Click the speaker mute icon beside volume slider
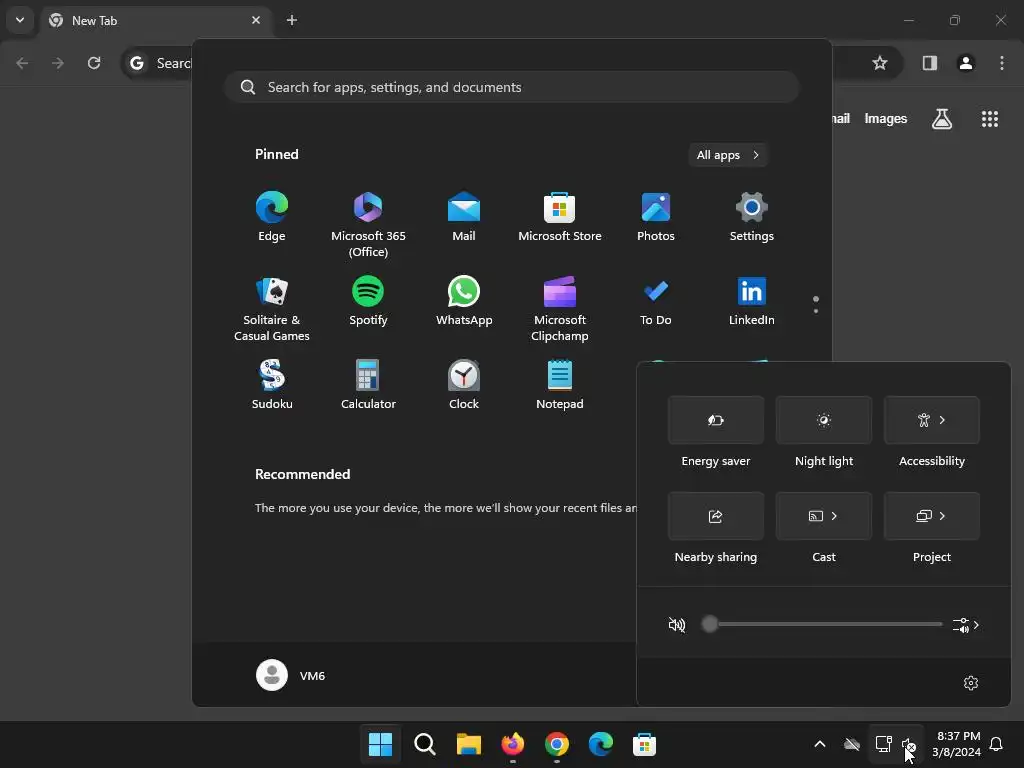 pos(677,625)
